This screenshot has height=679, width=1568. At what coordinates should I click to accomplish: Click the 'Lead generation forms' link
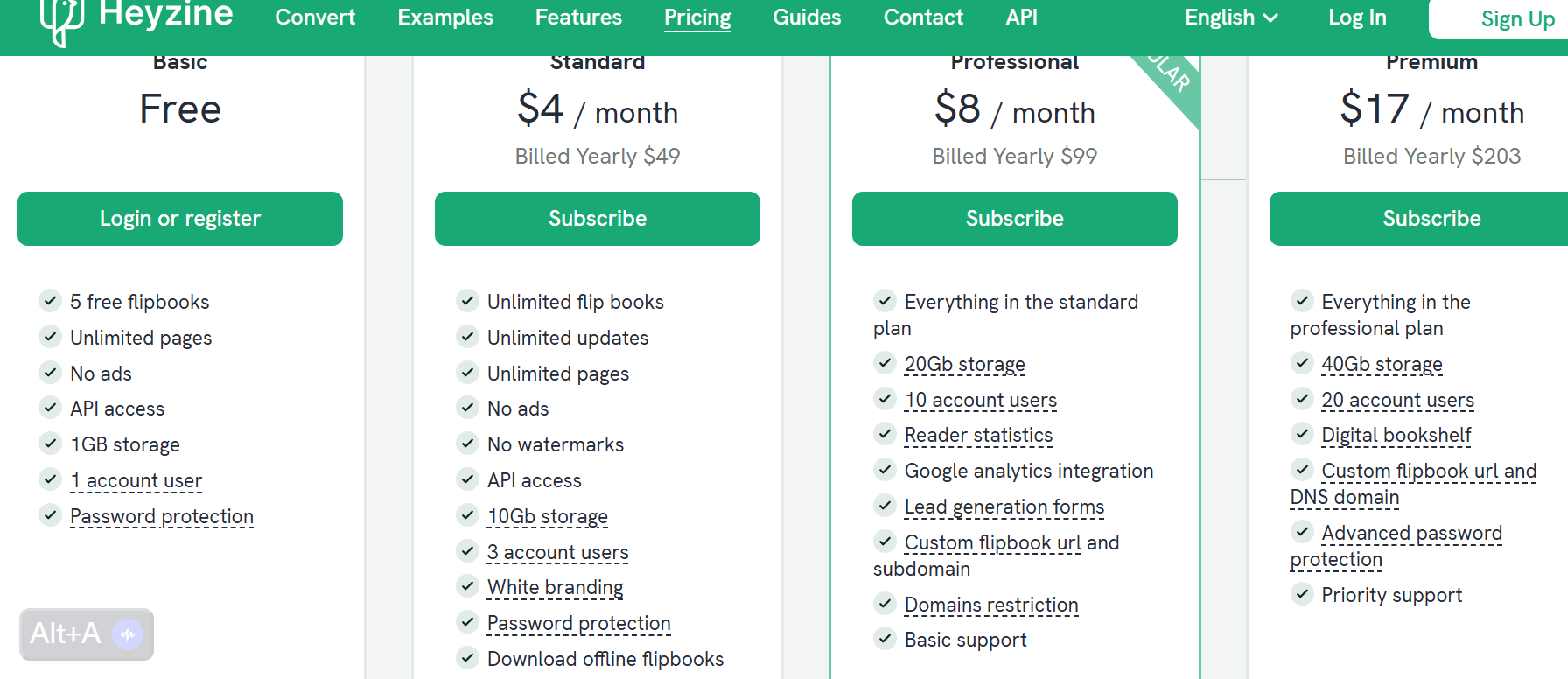(x=1004, y=507)
